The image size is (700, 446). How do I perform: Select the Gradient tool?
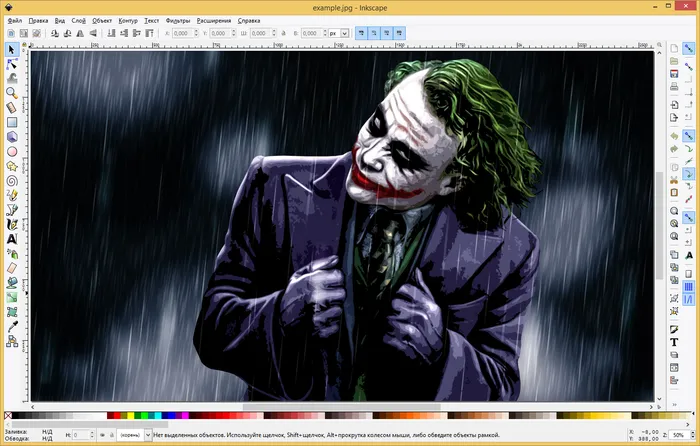coord(12,297)
